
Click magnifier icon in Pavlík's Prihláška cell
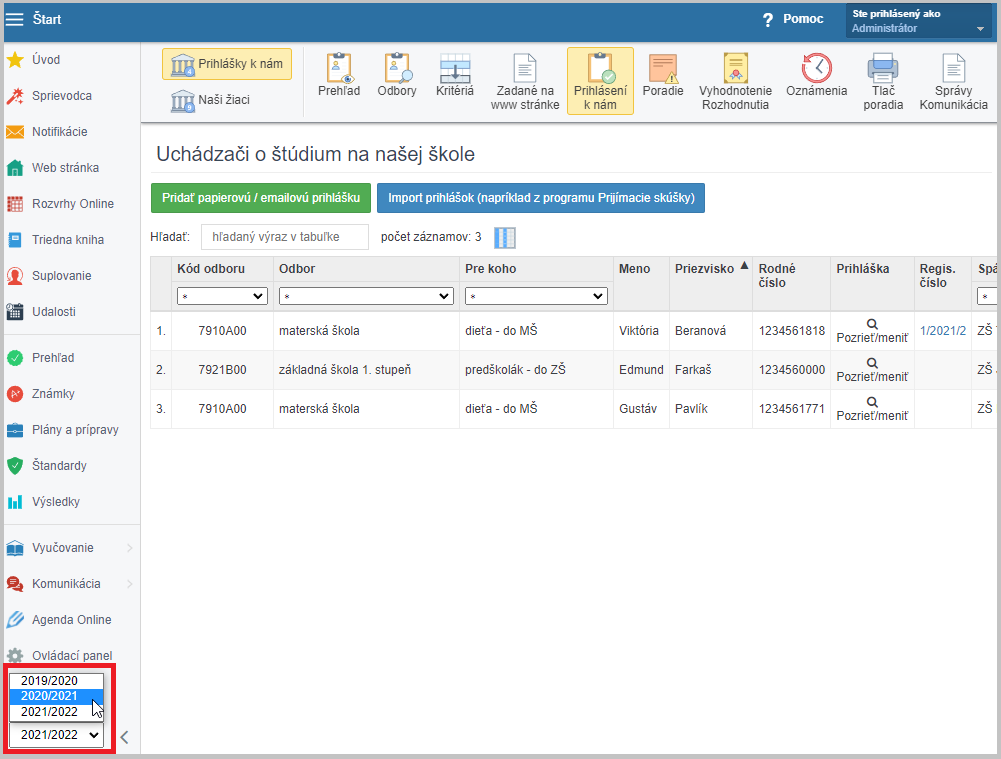[x=872, y=402]
